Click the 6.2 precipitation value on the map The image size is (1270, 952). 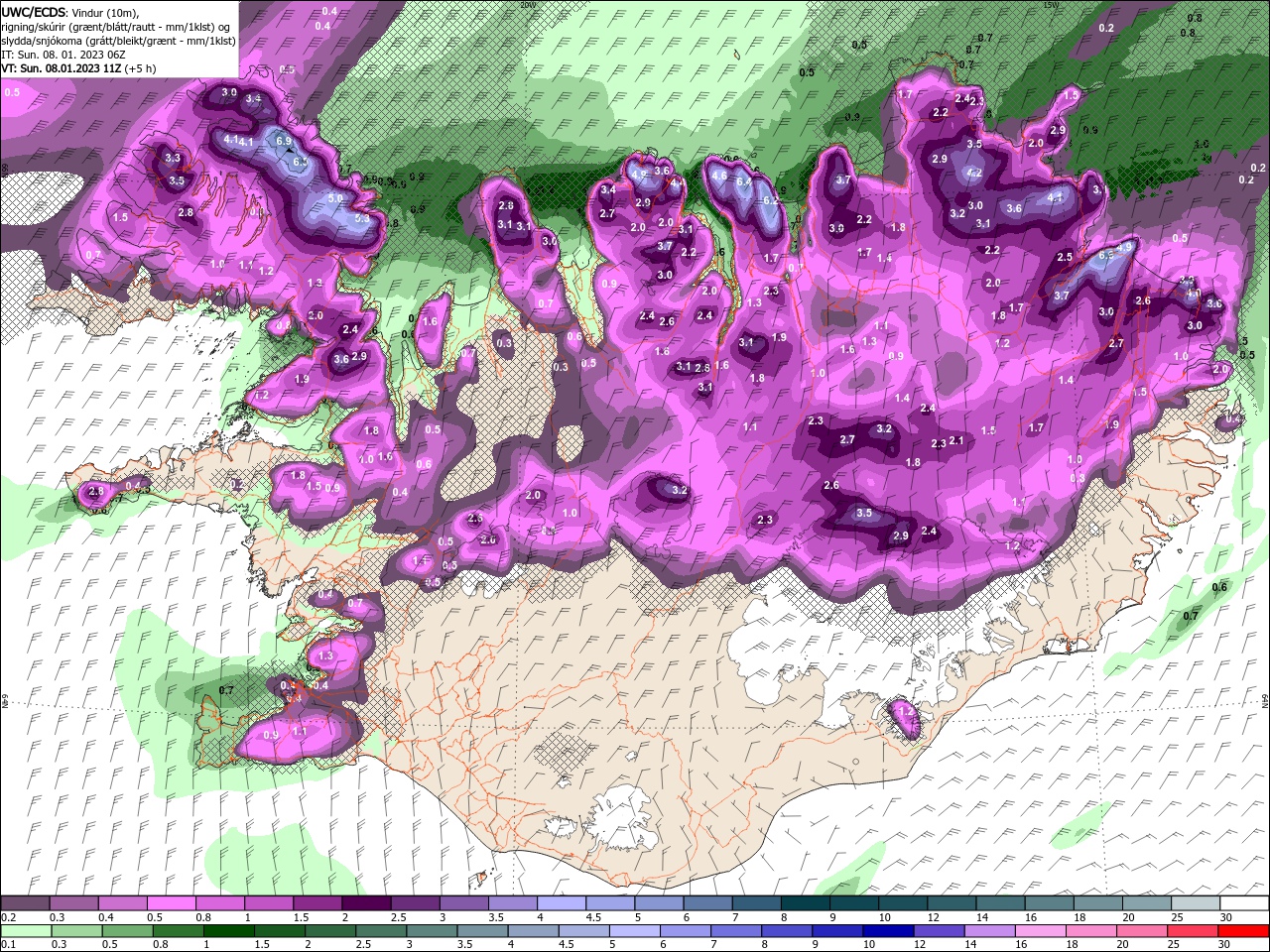point(769,200)
